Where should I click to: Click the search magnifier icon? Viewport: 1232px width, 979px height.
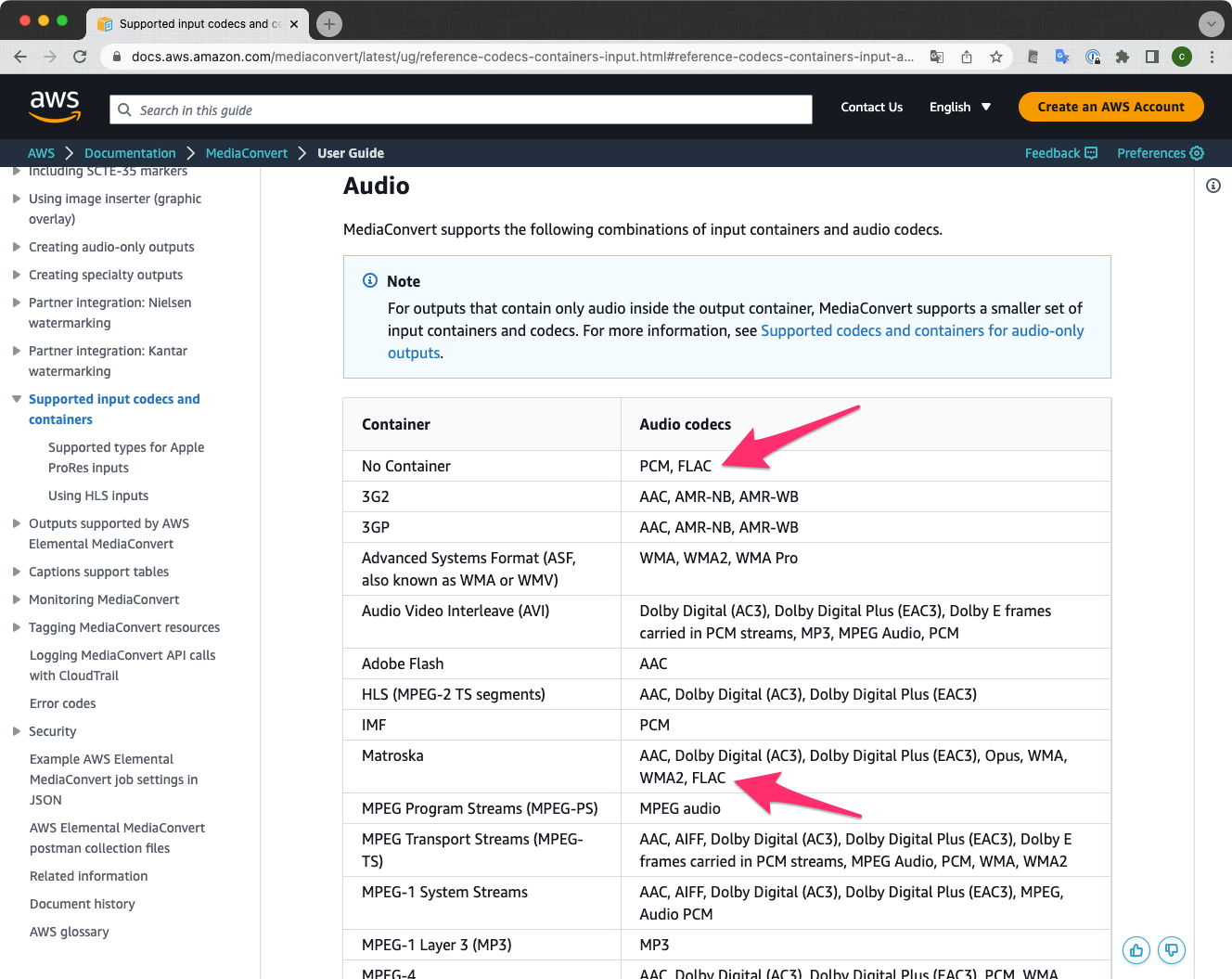point(124,109)
